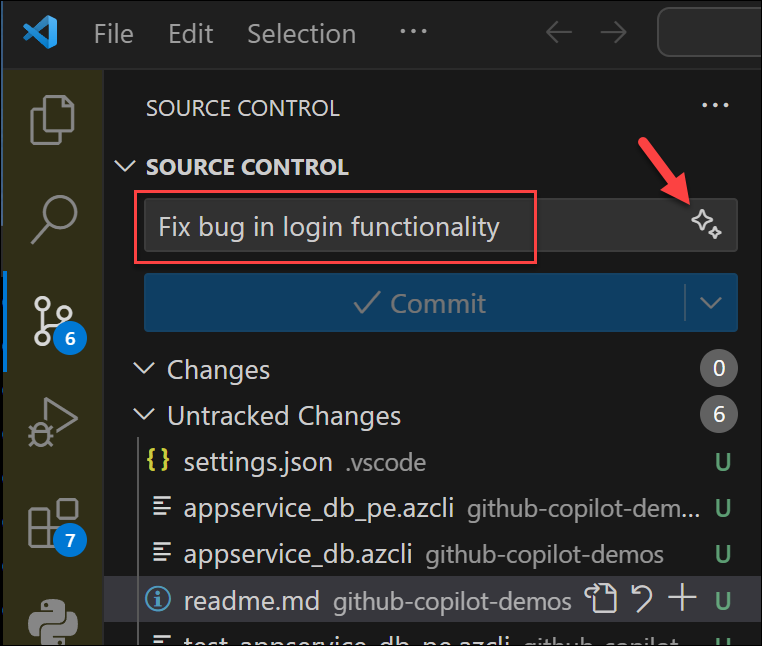Open the Commit button dropdown arrow
This screenshot has width=762, height=646.
click(710, 303)
